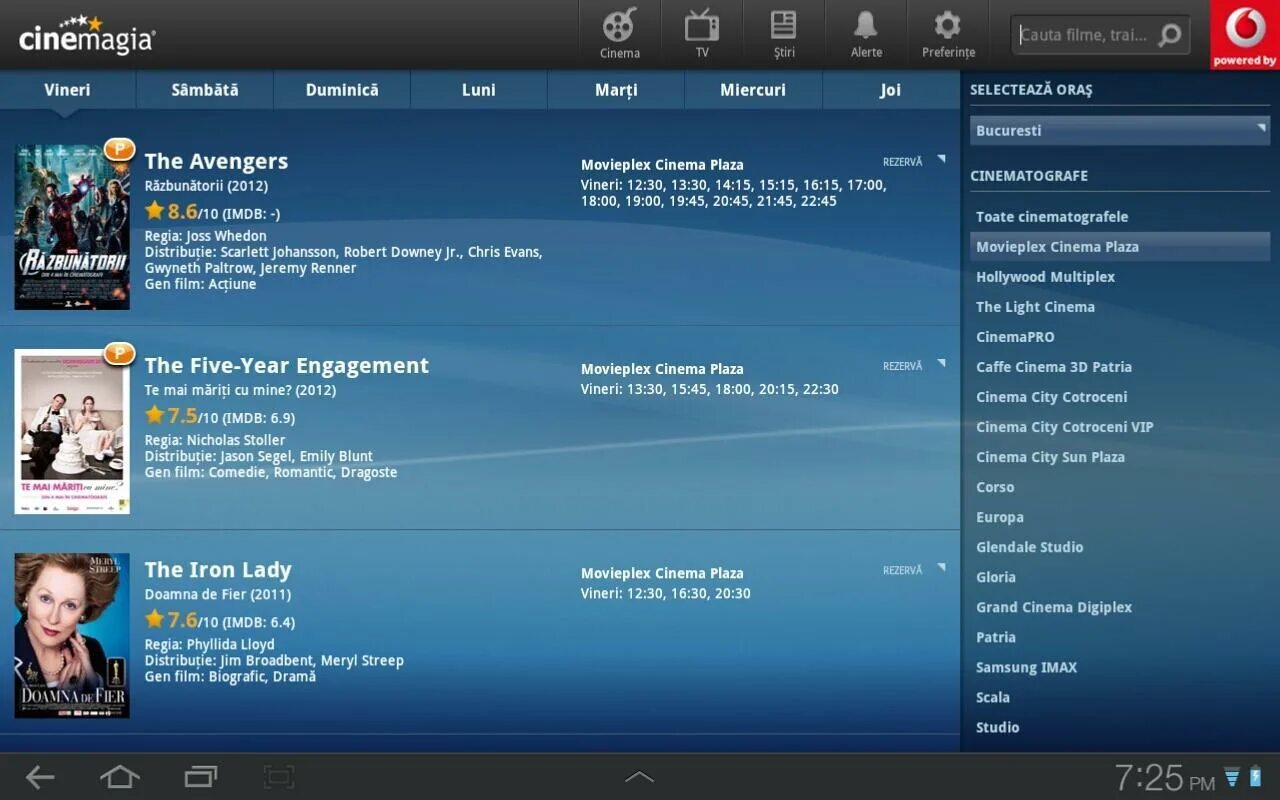
Task: Select Gloria cinema
Action: point(996,577)
